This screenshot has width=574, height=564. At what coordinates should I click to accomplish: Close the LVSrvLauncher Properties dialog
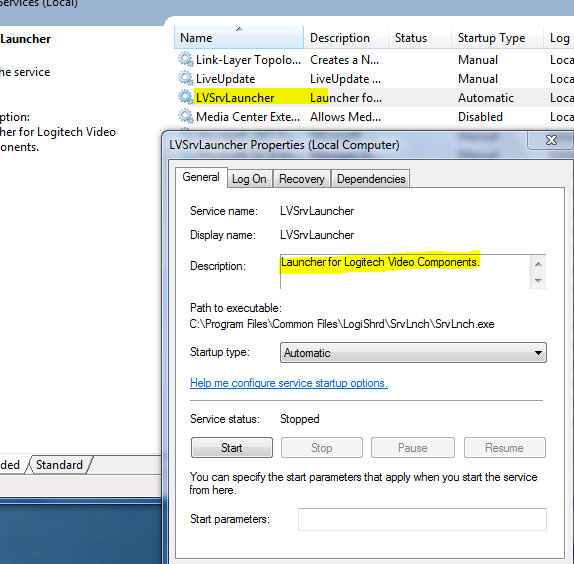point(551,140)
